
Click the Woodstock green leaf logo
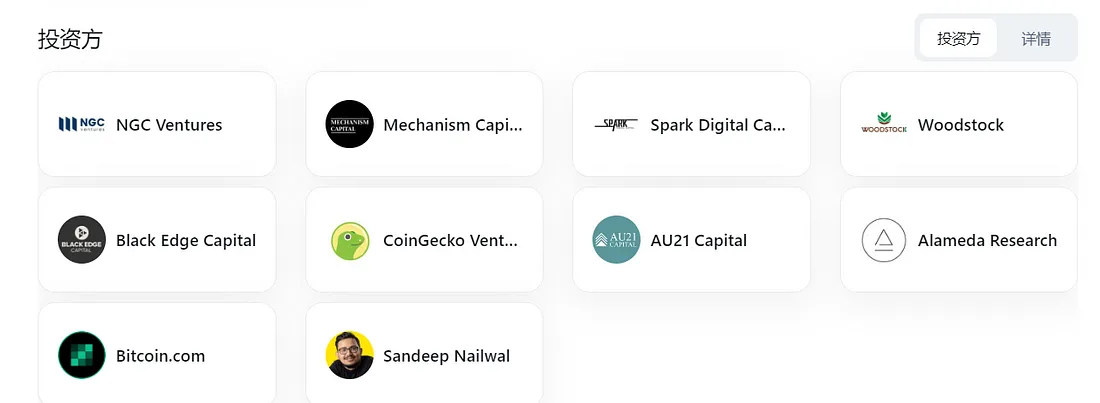coord(884,124)
